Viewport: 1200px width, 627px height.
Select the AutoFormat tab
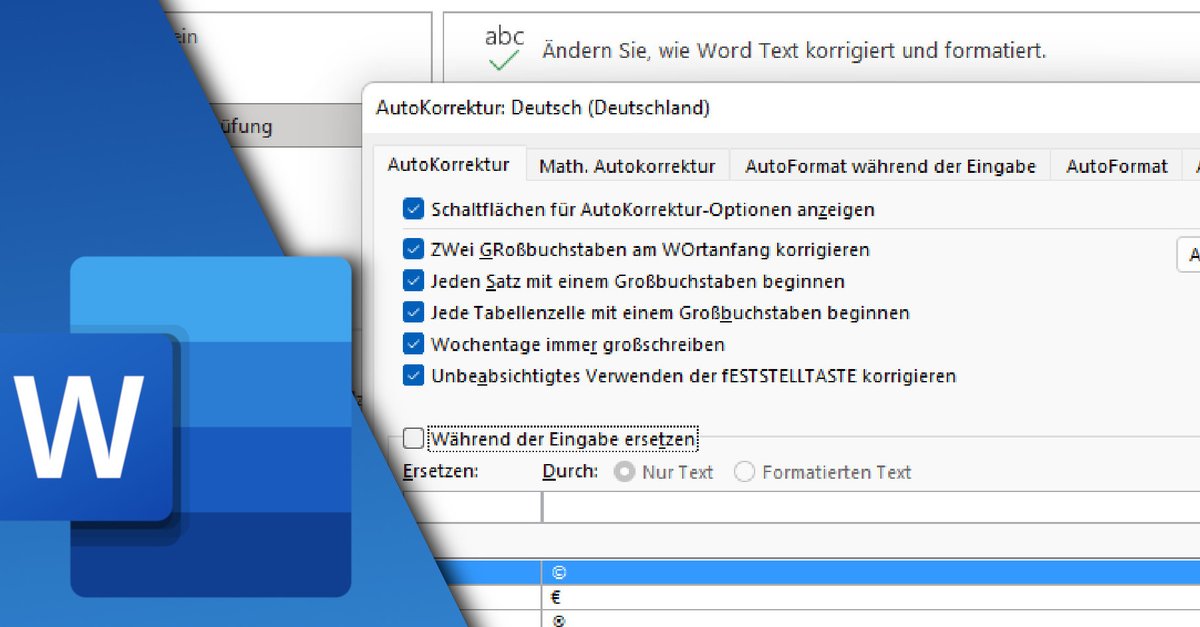[x=1116, y=166]
